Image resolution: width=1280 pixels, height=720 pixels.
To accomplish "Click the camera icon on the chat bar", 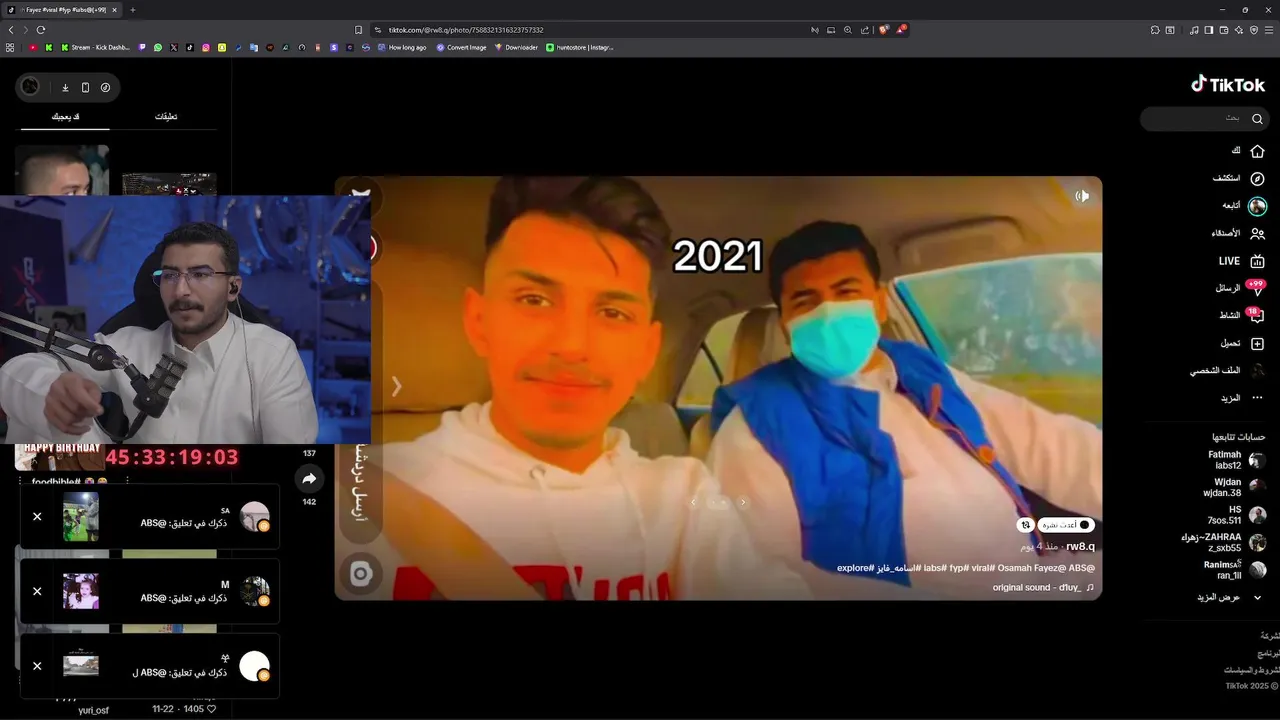I will click(361, 573).
